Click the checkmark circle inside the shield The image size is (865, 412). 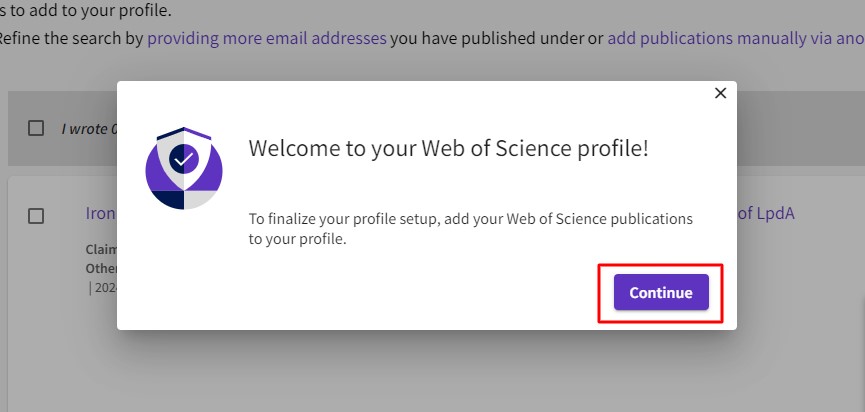tap(183, 158)
